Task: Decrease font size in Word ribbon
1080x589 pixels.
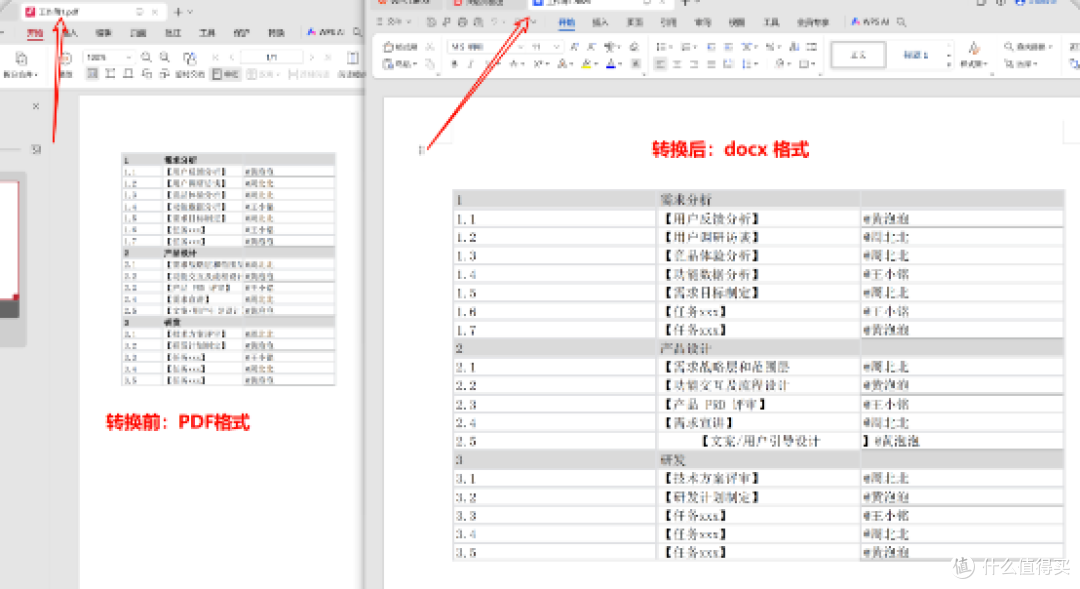Action: [591, 47]
